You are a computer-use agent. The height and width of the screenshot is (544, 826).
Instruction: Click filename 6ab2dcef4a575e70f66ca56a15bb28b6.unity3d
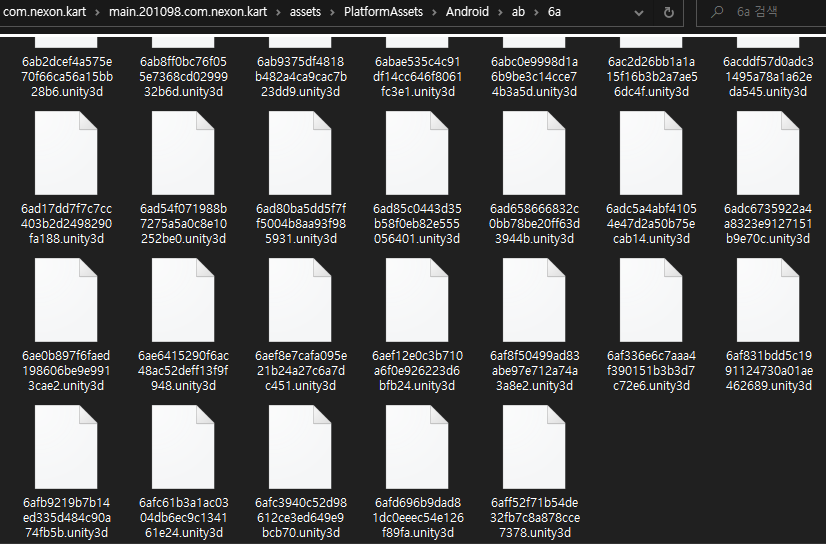[66, 77]
